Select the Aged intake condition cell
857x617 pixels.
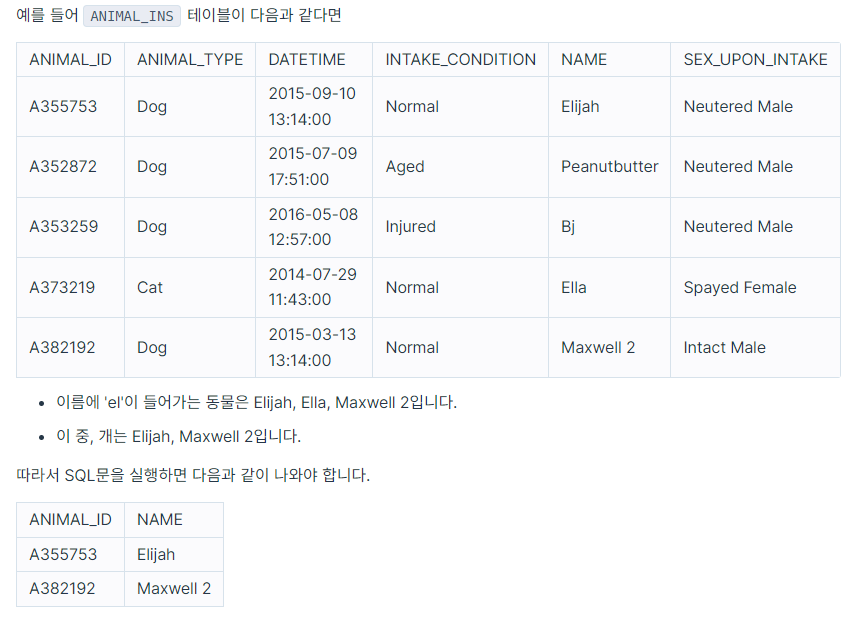click(460, 167)
